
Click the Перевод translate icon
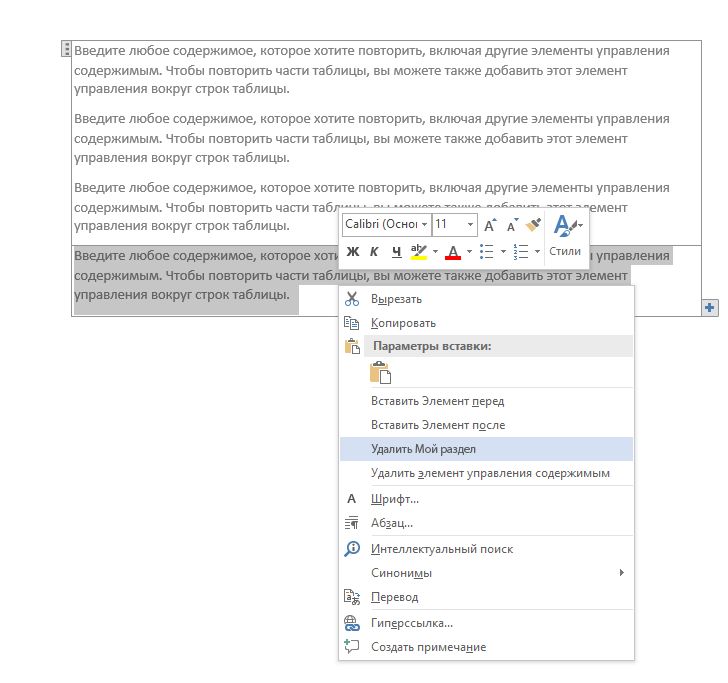coord(352,597)
